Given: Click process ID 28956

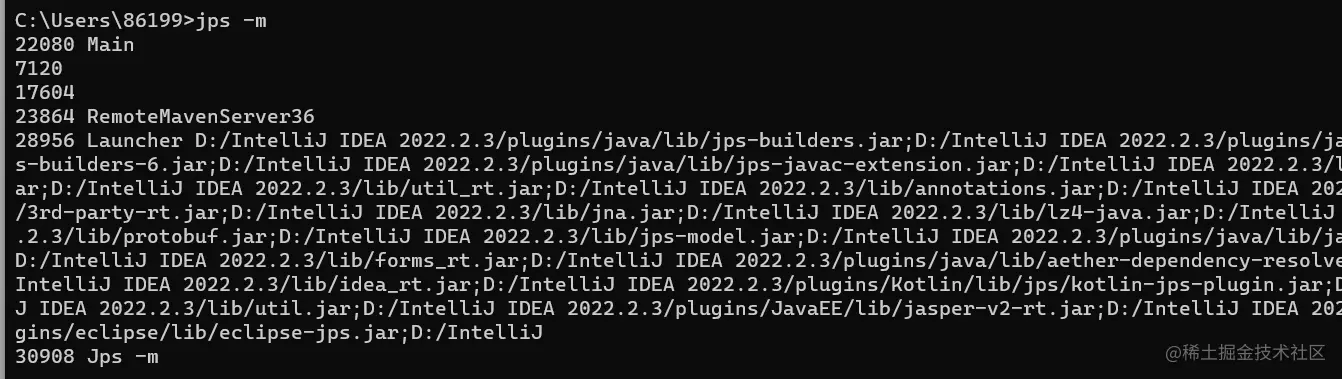Looking at the screenshot, I should (44, 140).
